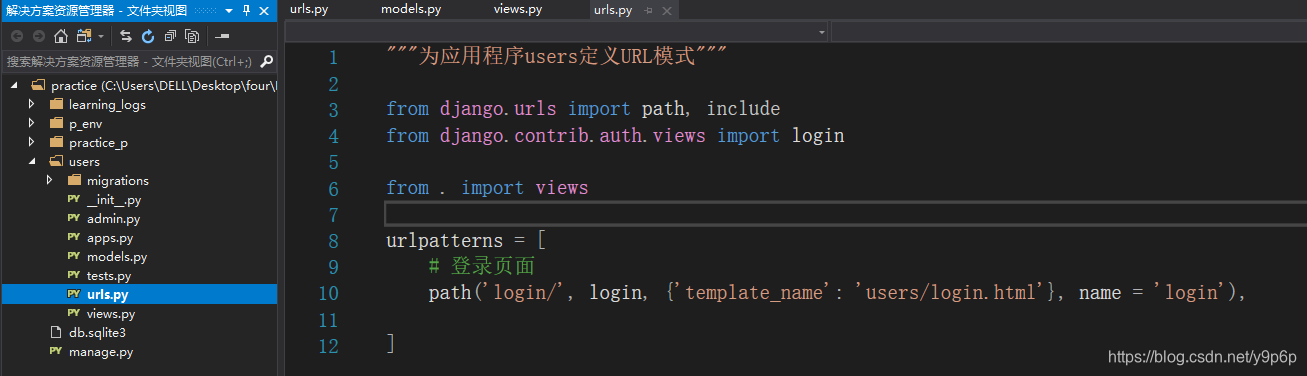Select manage.py in the tree
Image resolution: width=1307 pixels, height=376 pixels.
100,351
